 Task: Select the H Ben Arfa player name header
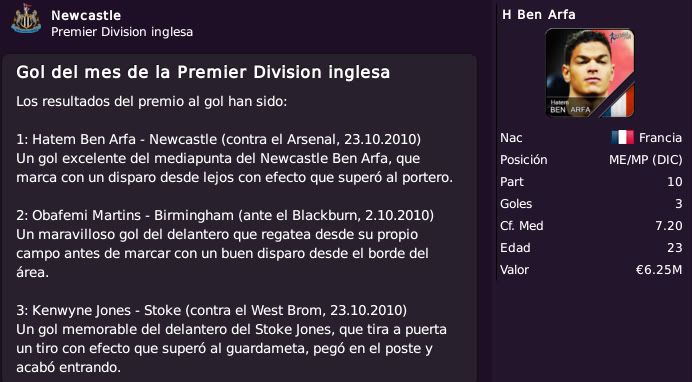tap(539, 15)
